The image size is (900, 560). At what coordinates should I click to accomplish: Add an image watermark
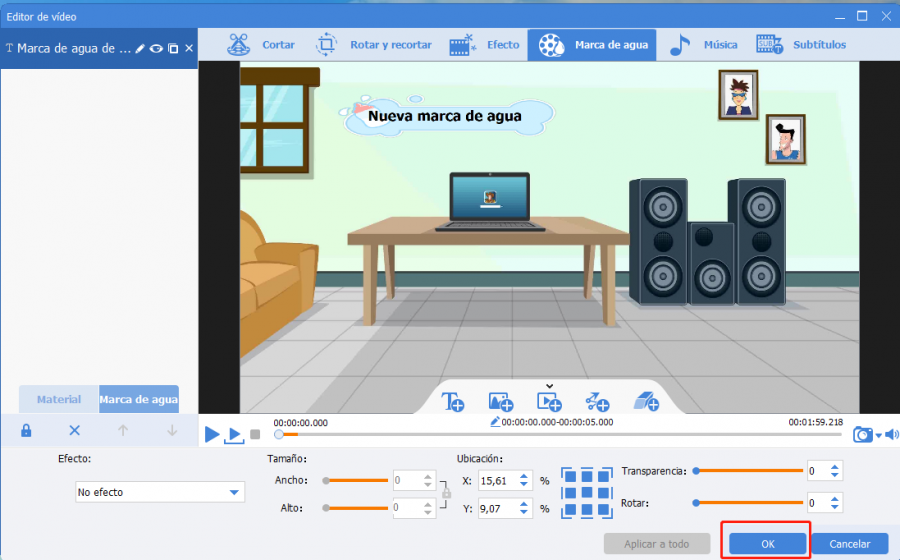click(501, 402)
